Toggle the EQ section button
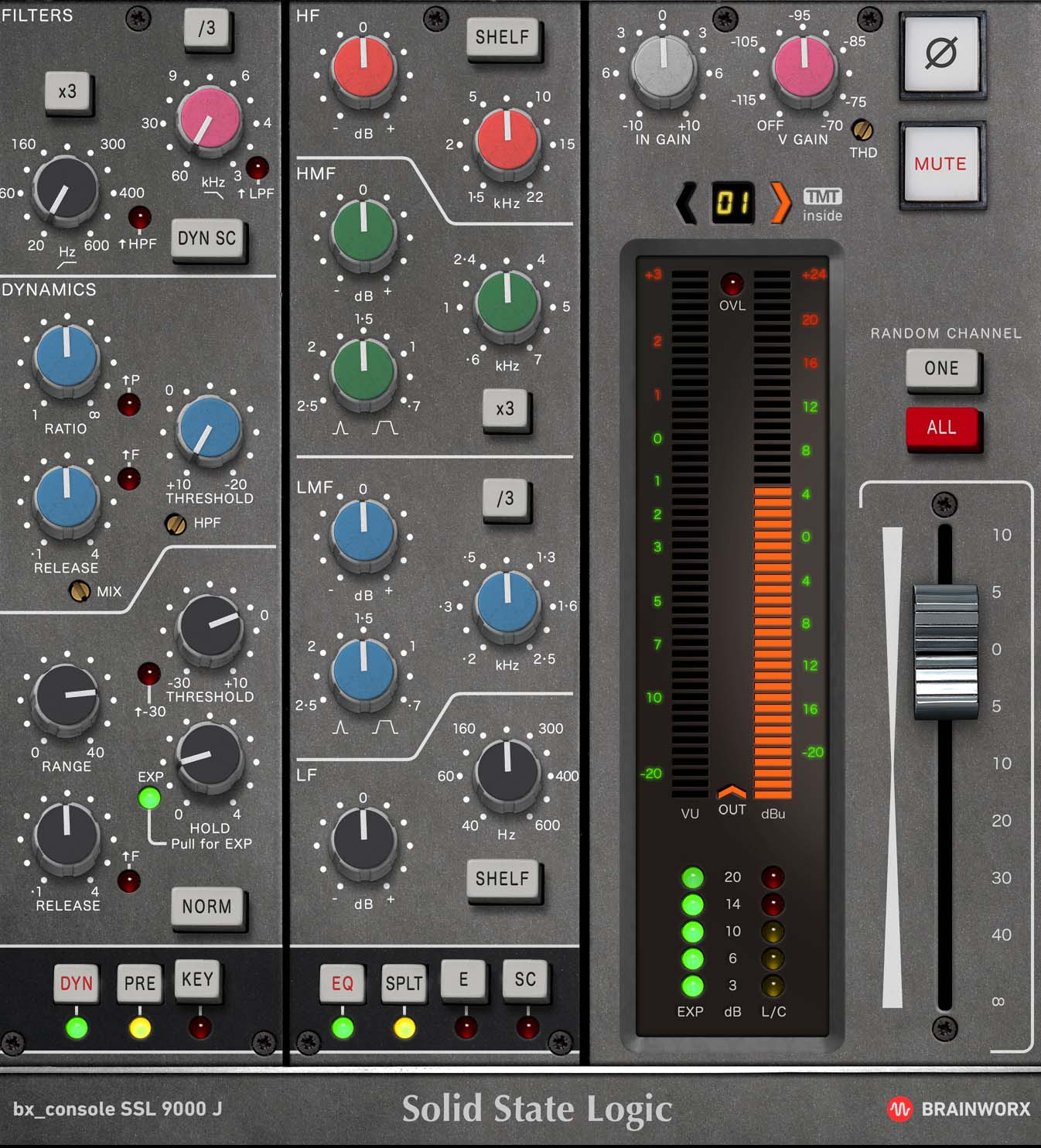This screenshot has height=1148, width=1041. [343, 982]
